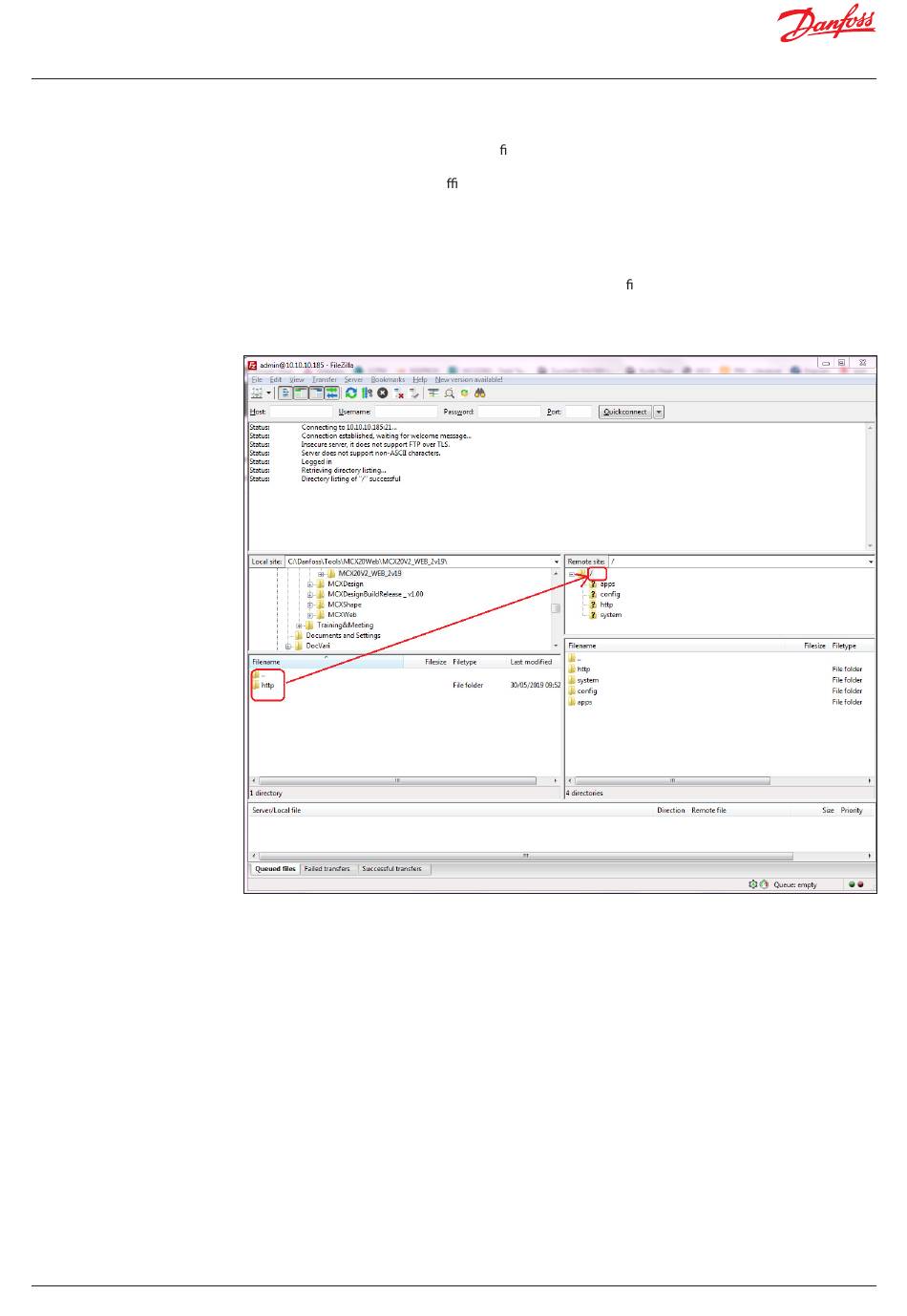Select the system folder in remote tree
This screenshot has width=907, height=1316.
(610, 615)
